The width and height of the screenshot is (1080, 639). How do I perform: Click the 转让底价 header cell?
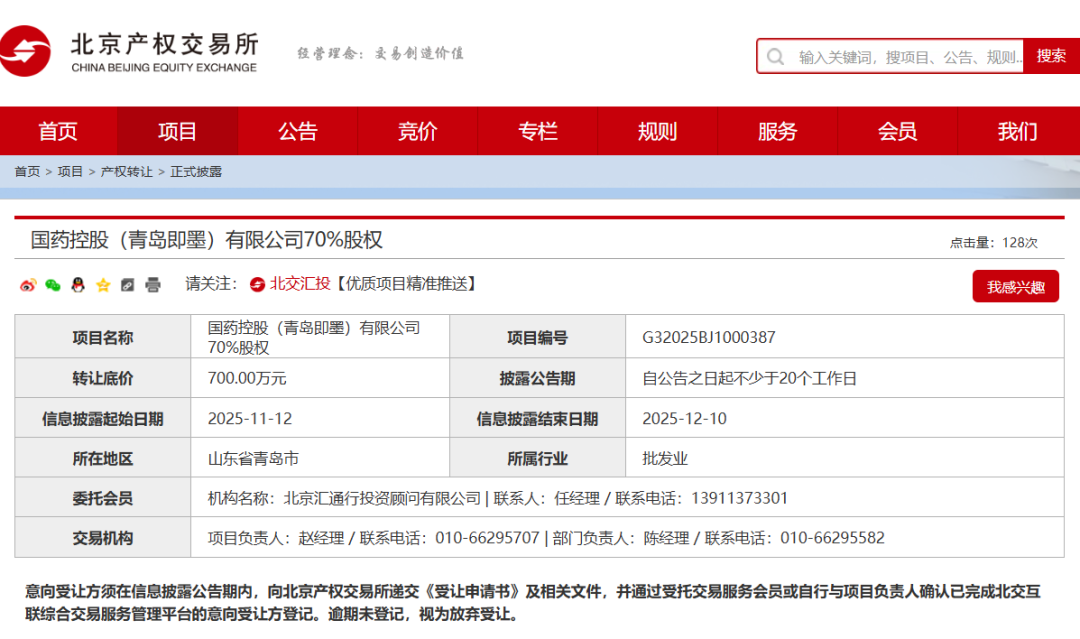103,378
